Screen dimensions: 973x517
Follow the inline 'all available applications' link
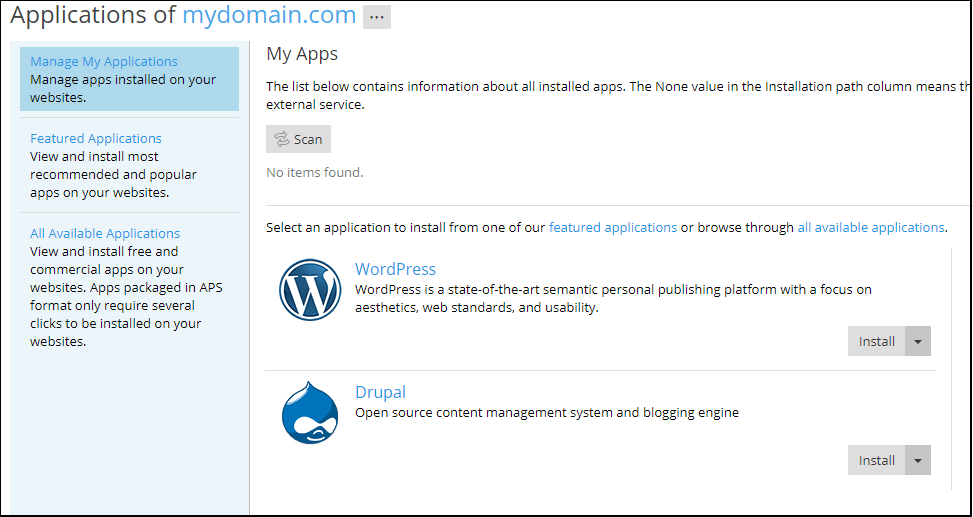pos(871,227)
